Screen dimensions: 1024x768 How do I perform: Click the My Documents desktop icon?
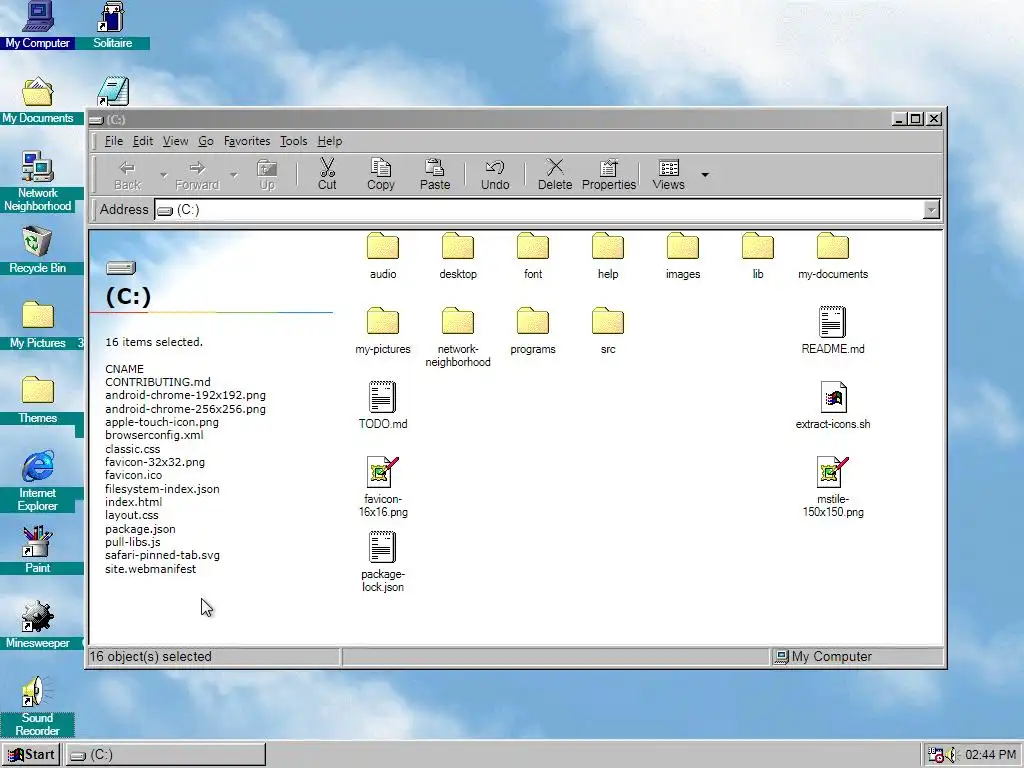[37, 100]
